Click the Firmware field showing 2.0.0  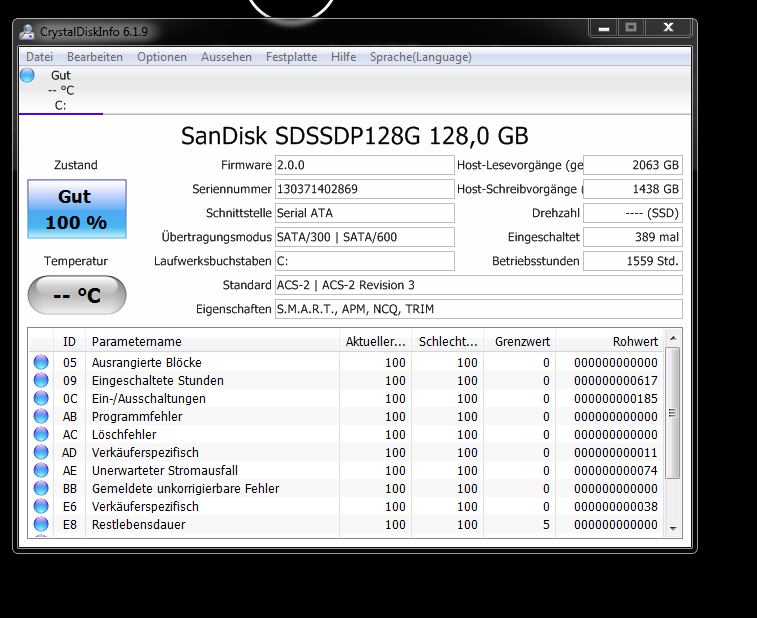[x=364, y=165]
